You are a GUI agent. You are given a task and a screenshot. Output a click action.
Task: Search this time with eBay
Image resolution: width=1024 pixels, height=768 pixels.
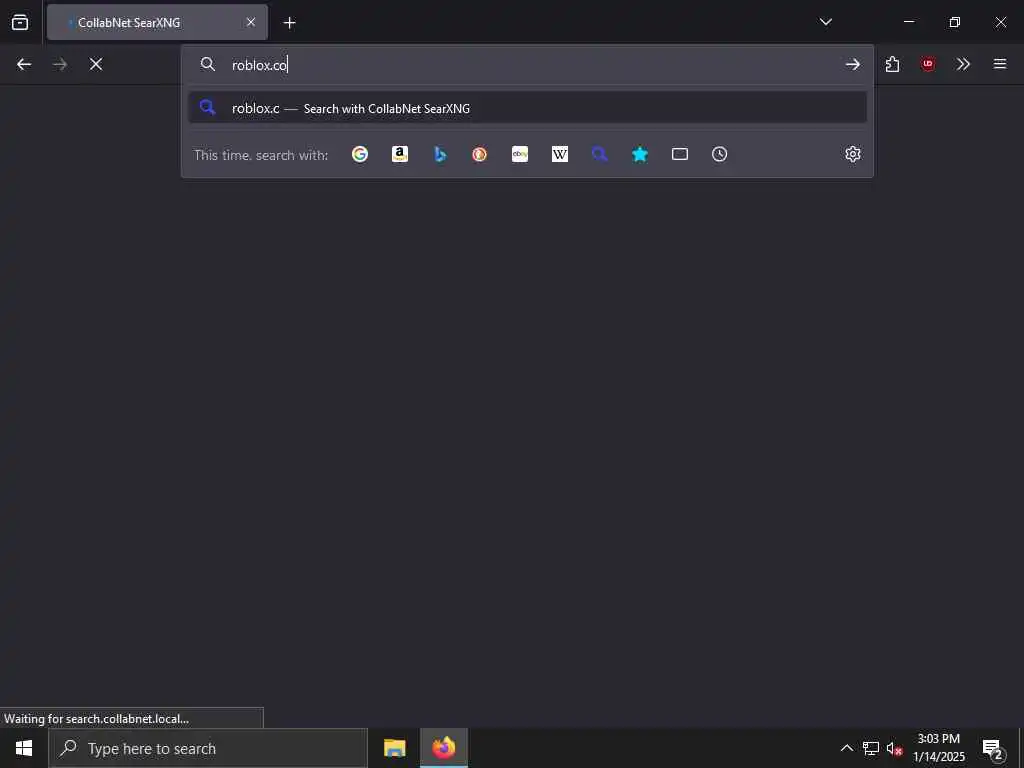click(520, 154)
